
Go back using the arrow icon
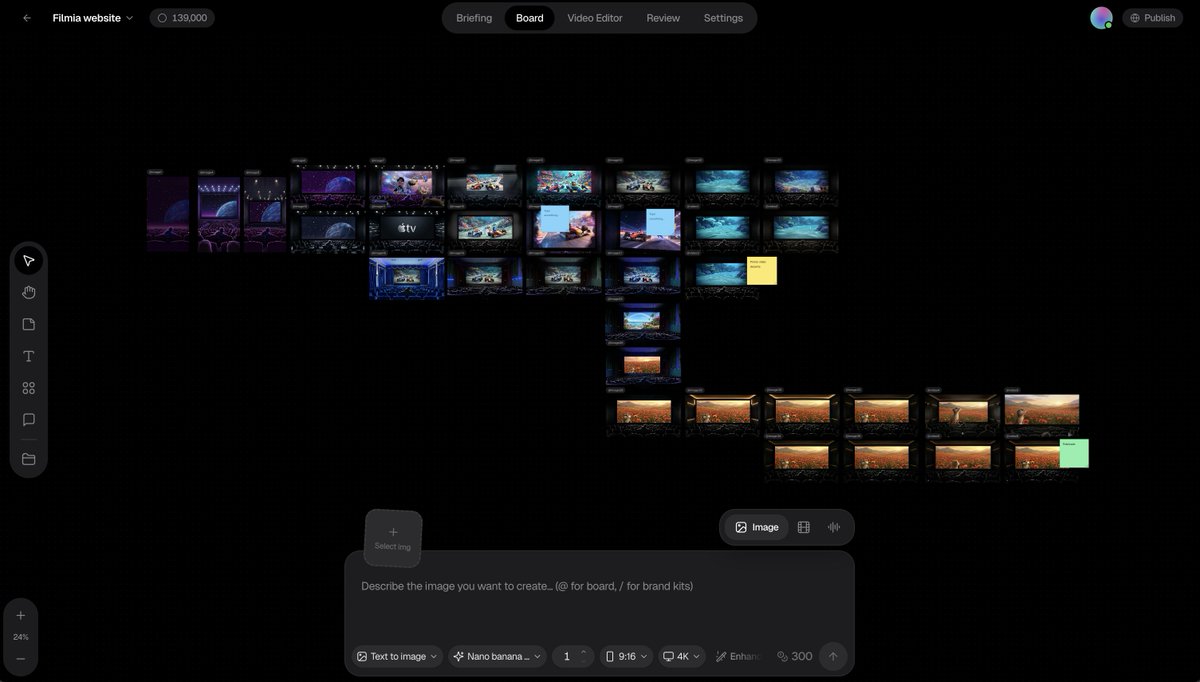pyautogui.click(x=27, y=18)
